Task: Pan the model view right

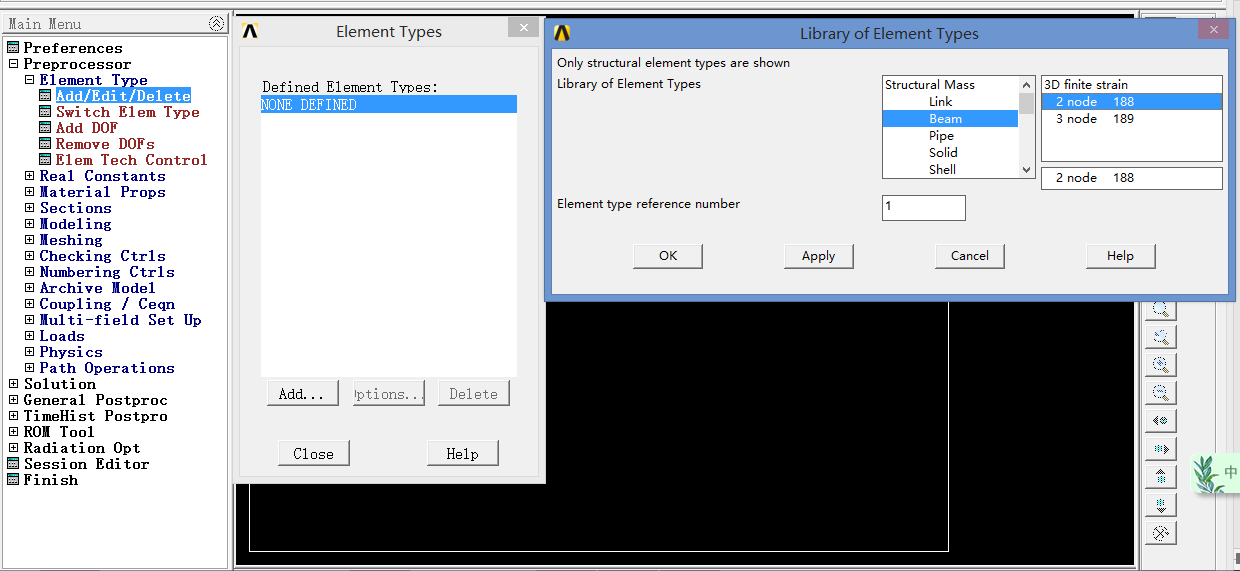Action: point(1161,449)
